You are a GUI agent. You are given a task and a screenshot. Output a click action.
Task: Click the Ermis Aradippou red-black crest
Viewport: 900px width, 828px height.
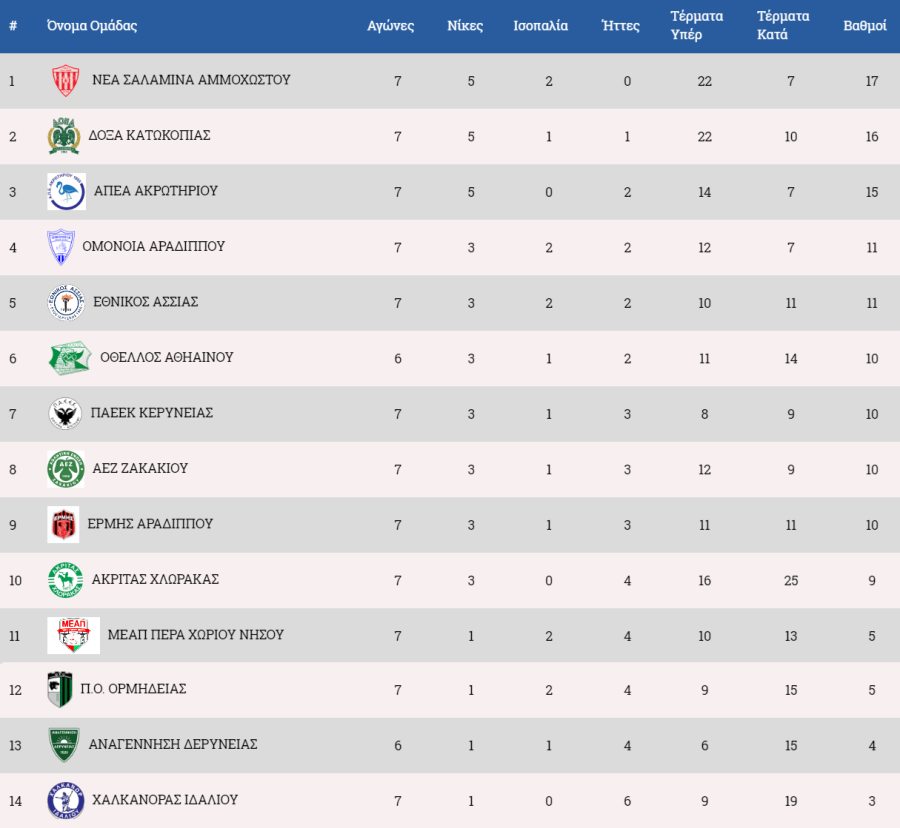pyautogui.click(x=63, y=524)
